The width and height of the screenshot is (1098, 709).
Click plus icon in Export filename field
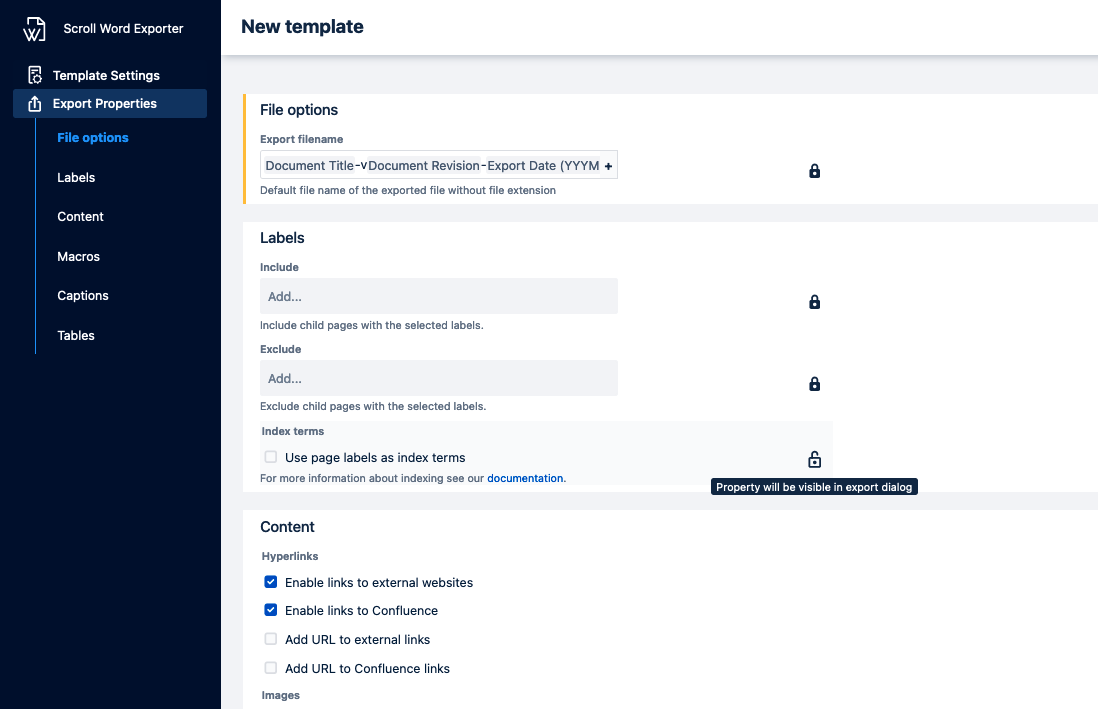[x=608, y=166]
